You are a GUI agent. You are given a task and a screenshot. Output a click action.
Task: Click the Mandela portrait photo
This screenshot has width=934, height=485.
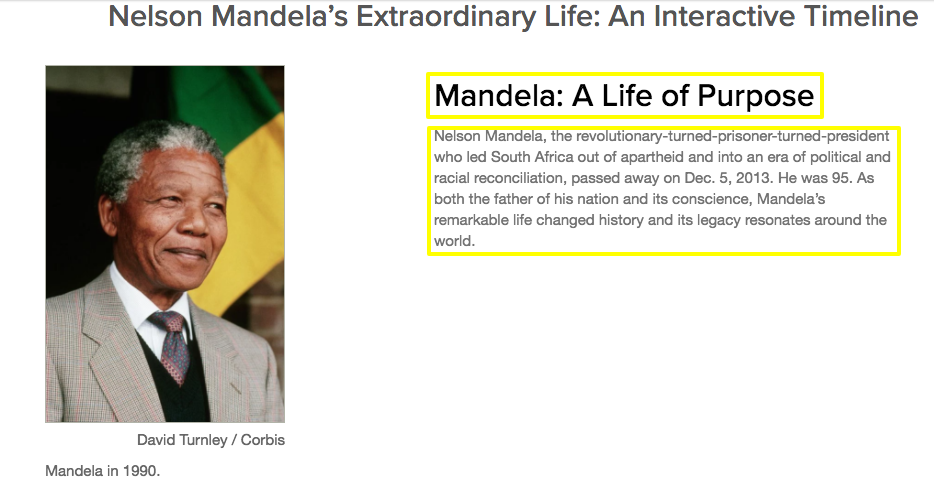tap(165, 244)
